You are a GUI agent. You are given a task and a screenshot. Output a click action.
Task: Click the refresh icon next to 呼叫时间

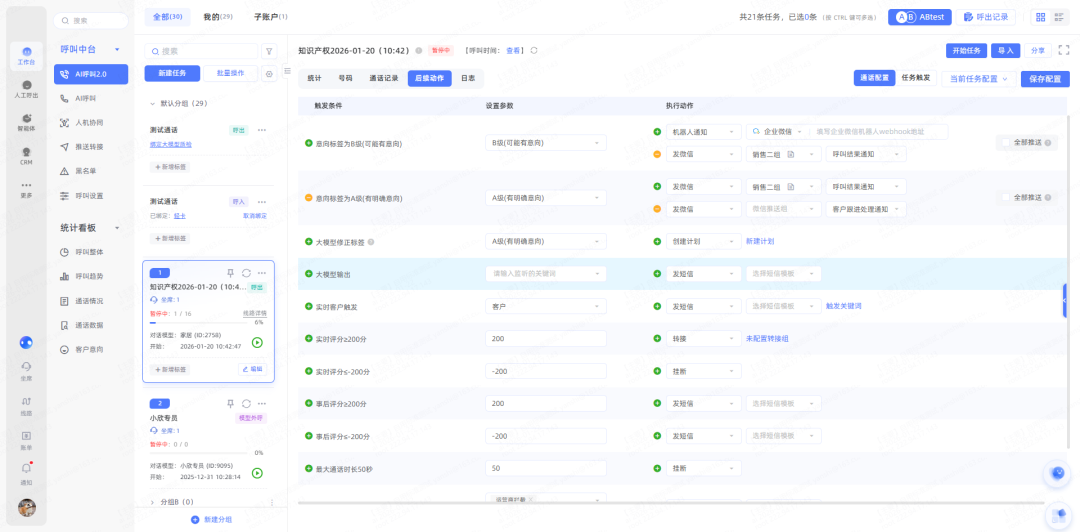tap(534, 50)
